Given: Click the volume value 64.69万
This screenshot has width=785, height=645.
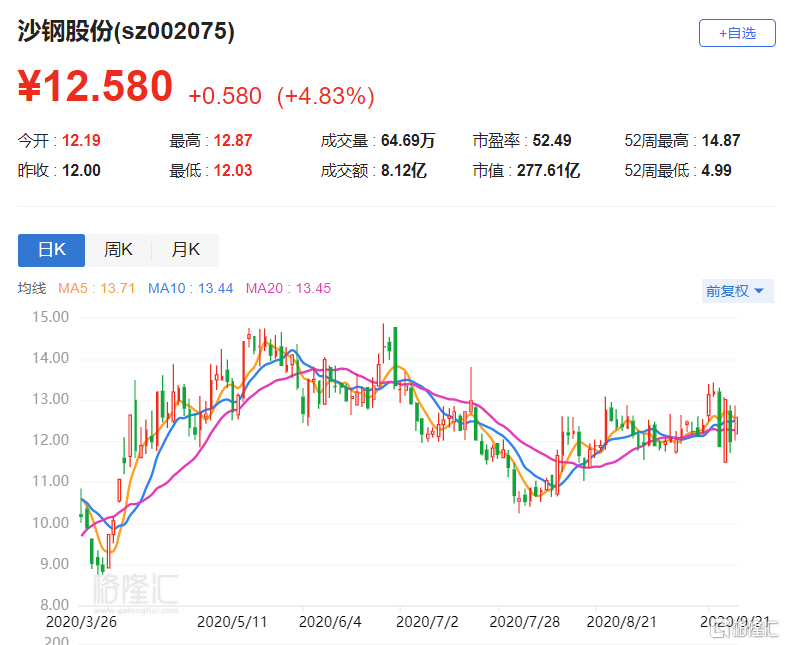Looking at the screenshot, I should click(408, 141).
